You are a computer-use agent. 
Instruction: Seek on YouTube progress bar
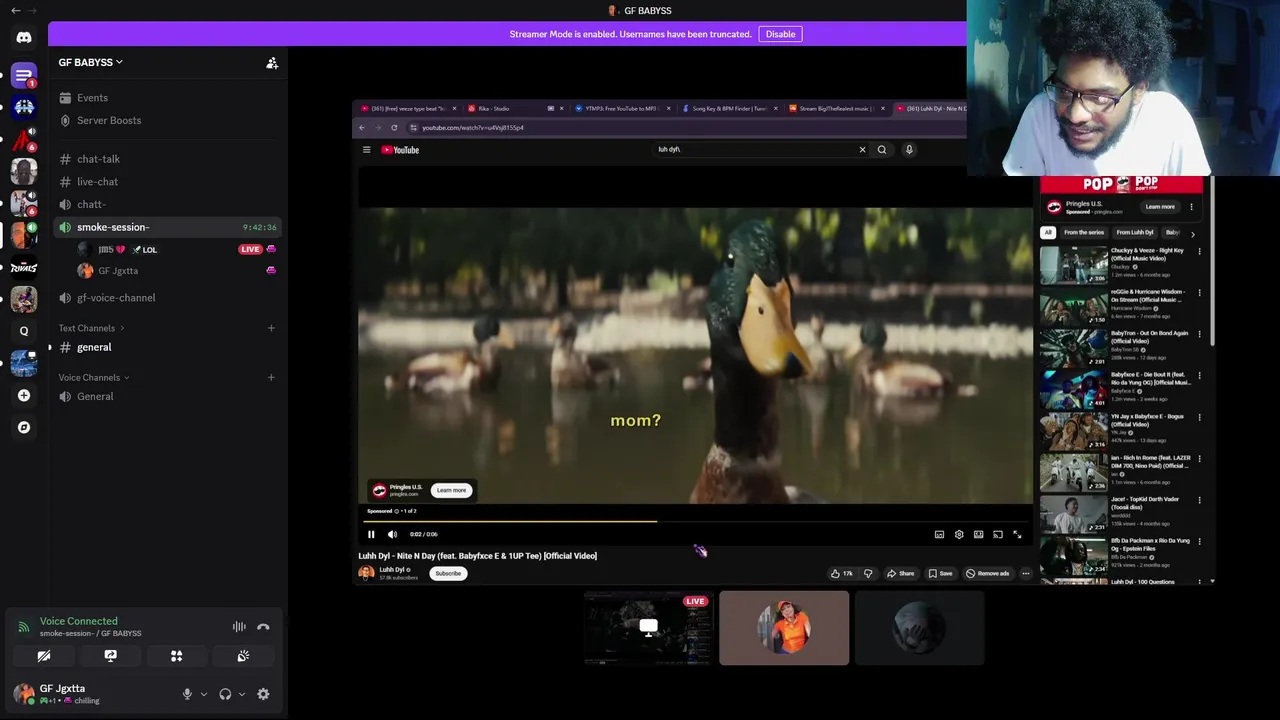[x=695, y=521]
